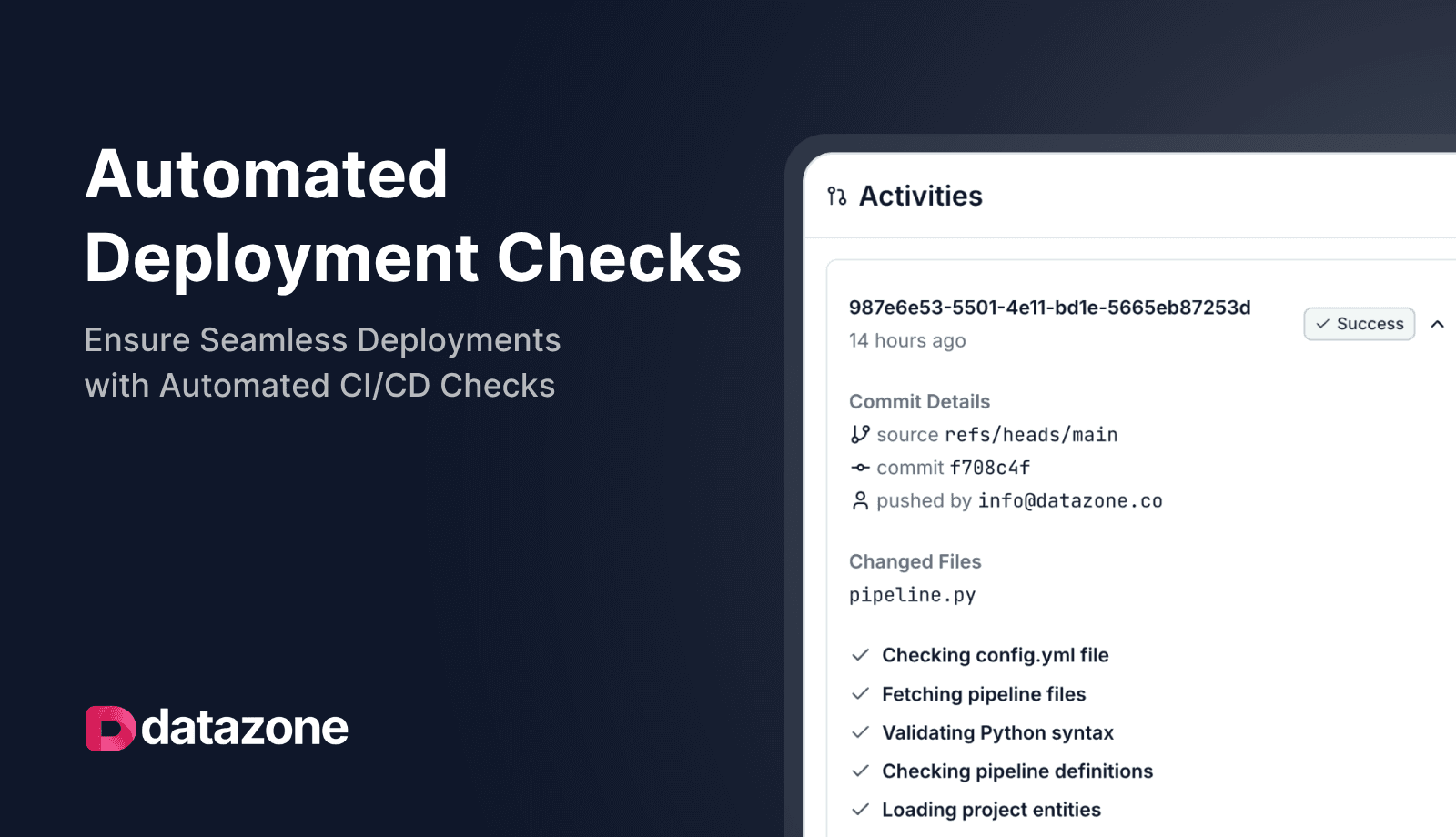Click checkmark beside Checking config.yml file
The image size is (1456, 837).
click(860, 655)
